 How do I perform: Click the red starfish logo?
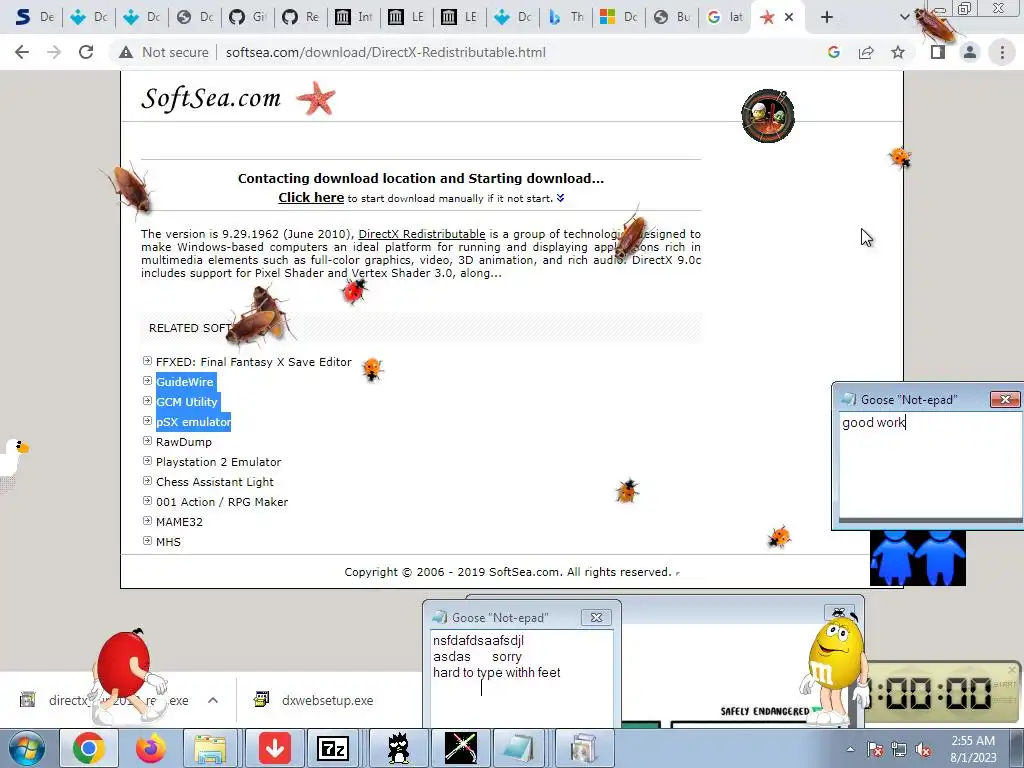pyautogui.click(x=315, y=99)
